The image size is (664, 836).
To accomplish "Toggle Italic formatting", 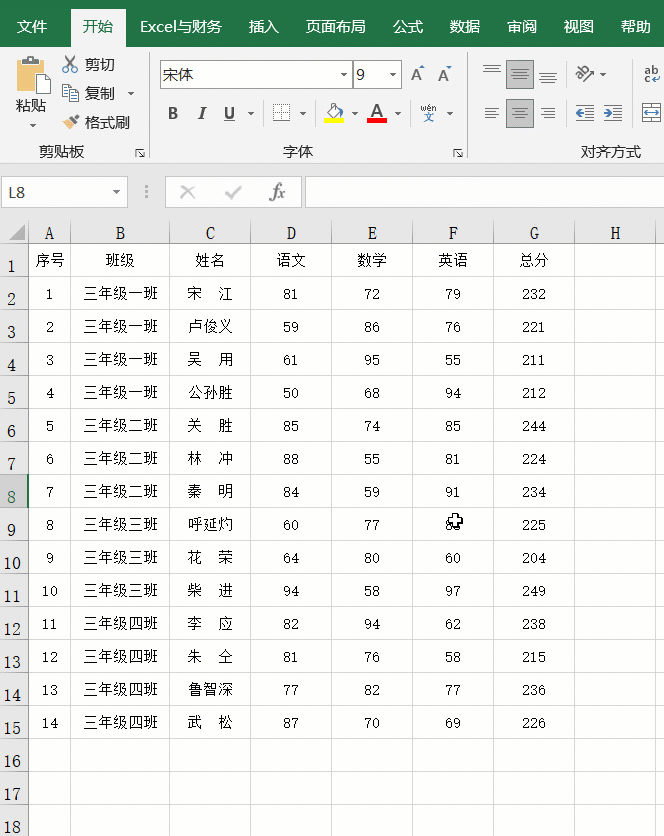I will (202, 113).
